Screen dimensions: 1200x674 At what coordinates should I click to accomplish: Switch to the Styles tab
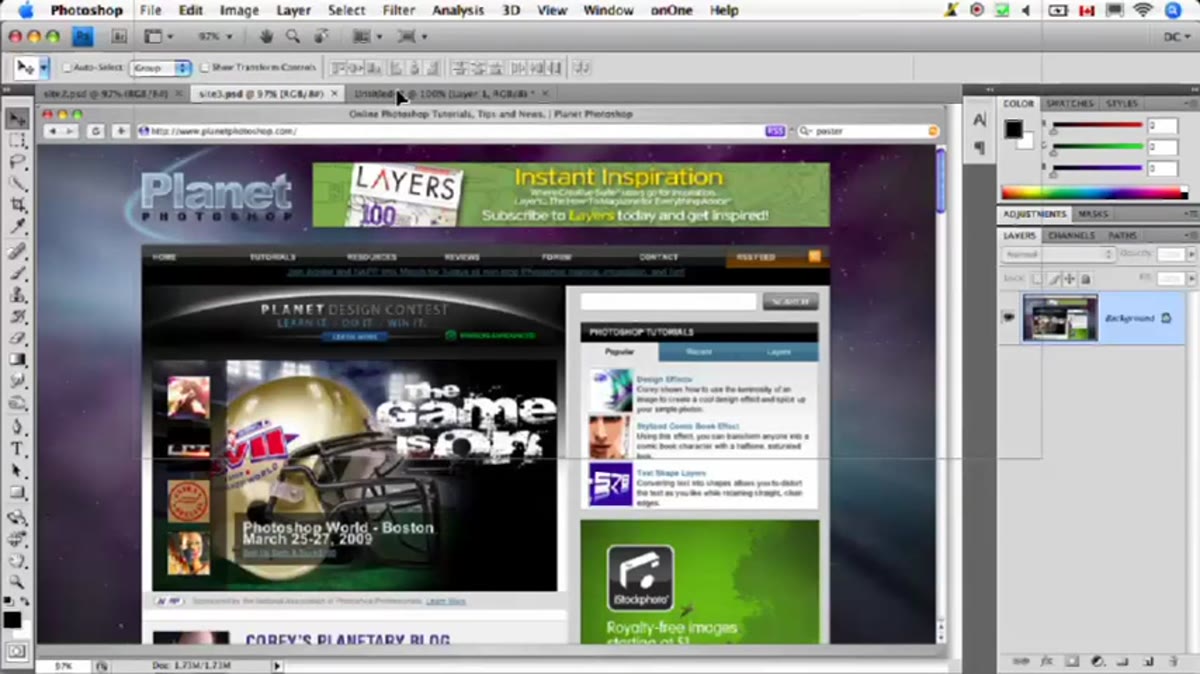click(x=1122, y=103)
